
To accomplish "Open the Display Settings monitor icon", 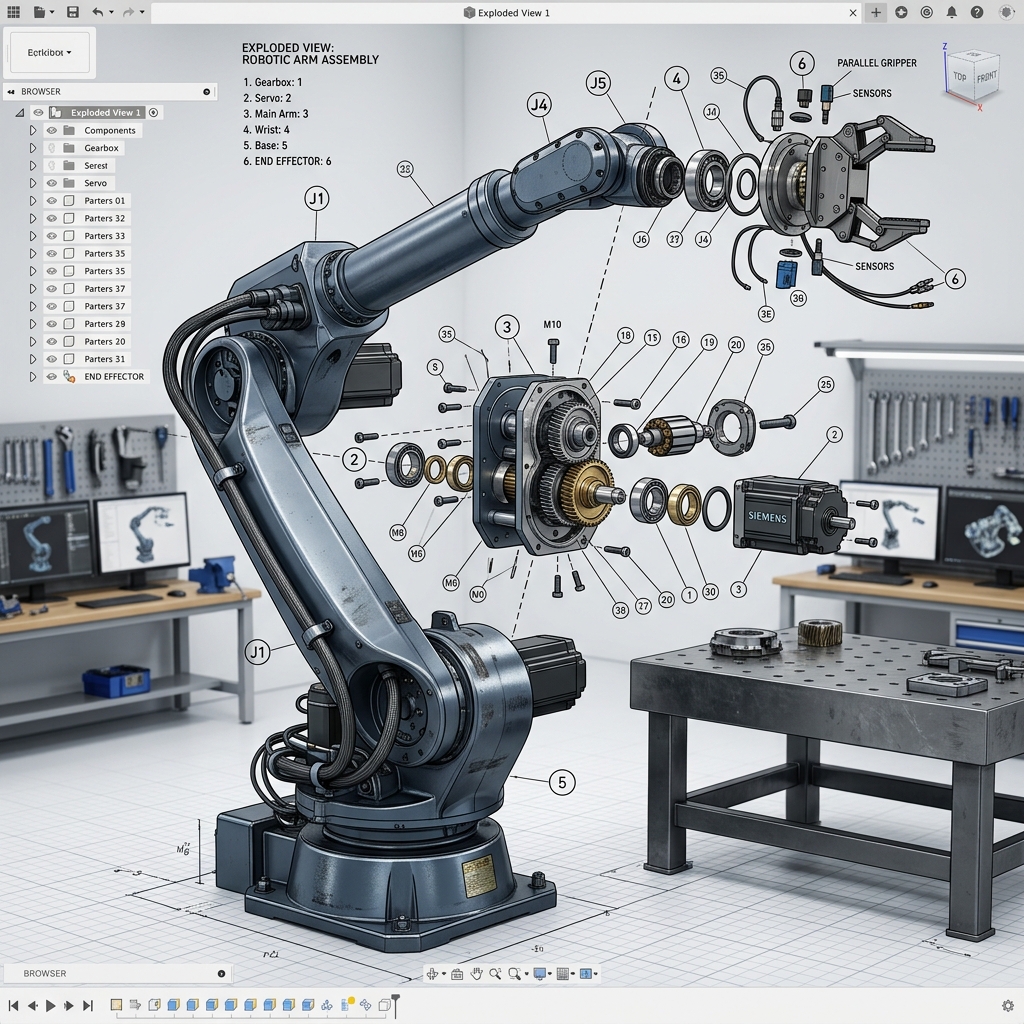I will [x=539, y=974].
